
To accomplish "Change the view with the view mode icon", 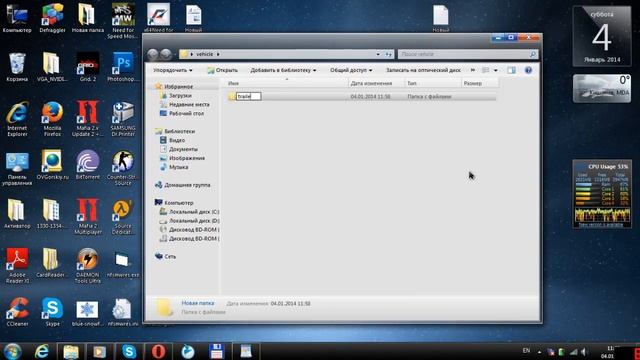I will [x=485, y=70].
